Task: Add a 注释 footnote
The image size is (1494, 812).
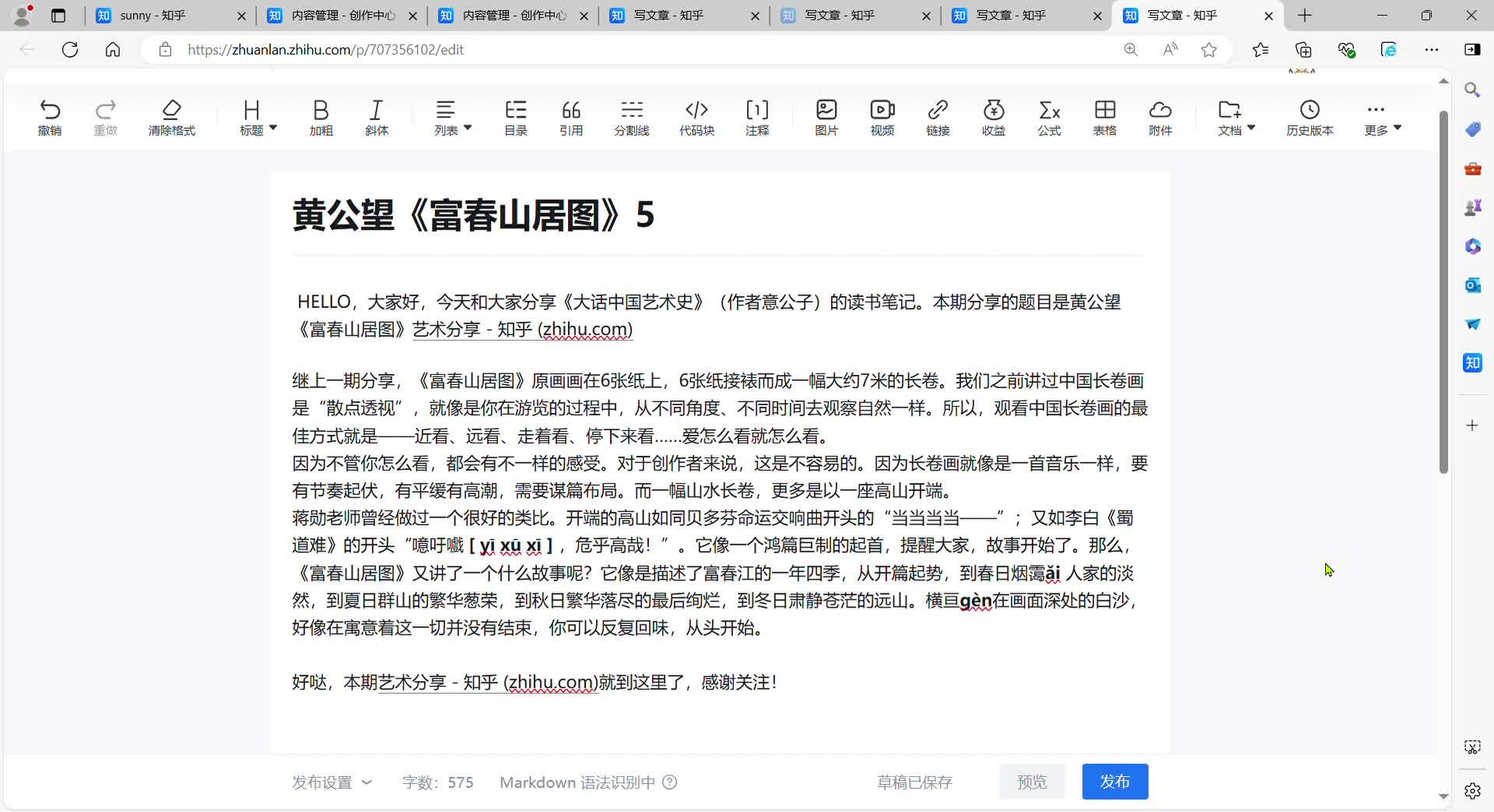Action: click(x=756, y=118)
